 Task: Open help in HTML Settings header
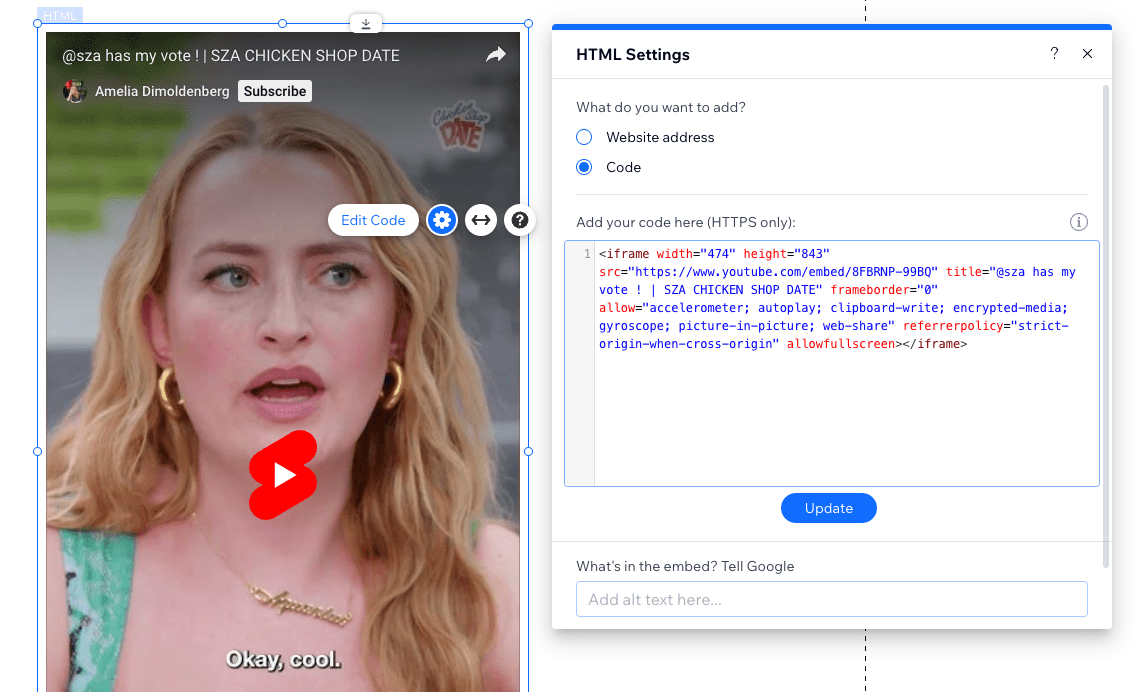1054,53
